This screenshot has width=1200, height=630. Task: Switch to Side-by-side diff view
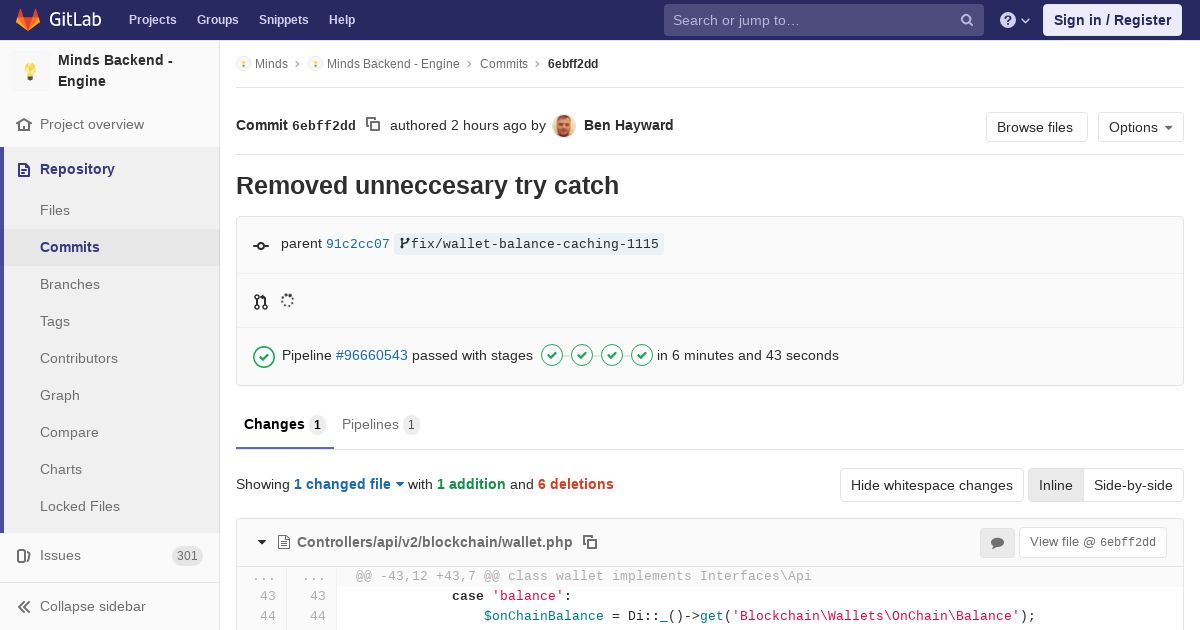[x=1133, y=485]
